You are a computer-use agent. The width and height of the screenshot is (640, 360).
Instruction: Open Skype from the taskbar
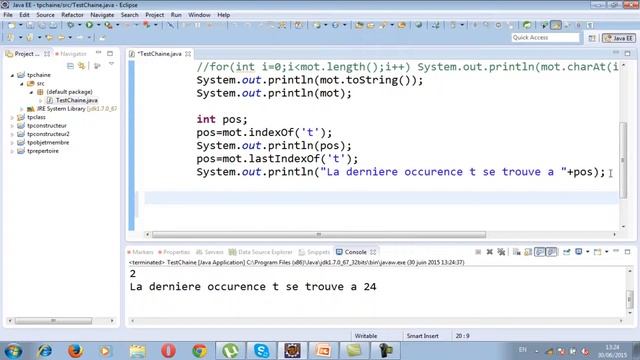(x=261, y=351)
